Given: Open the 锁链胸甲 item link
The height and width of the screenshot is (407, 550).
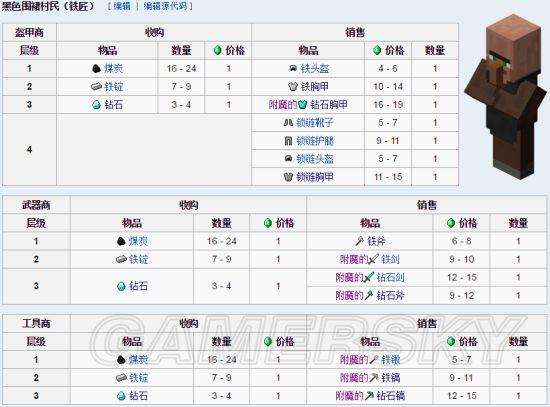Looking at the screenshot, I should pos(315,177).
